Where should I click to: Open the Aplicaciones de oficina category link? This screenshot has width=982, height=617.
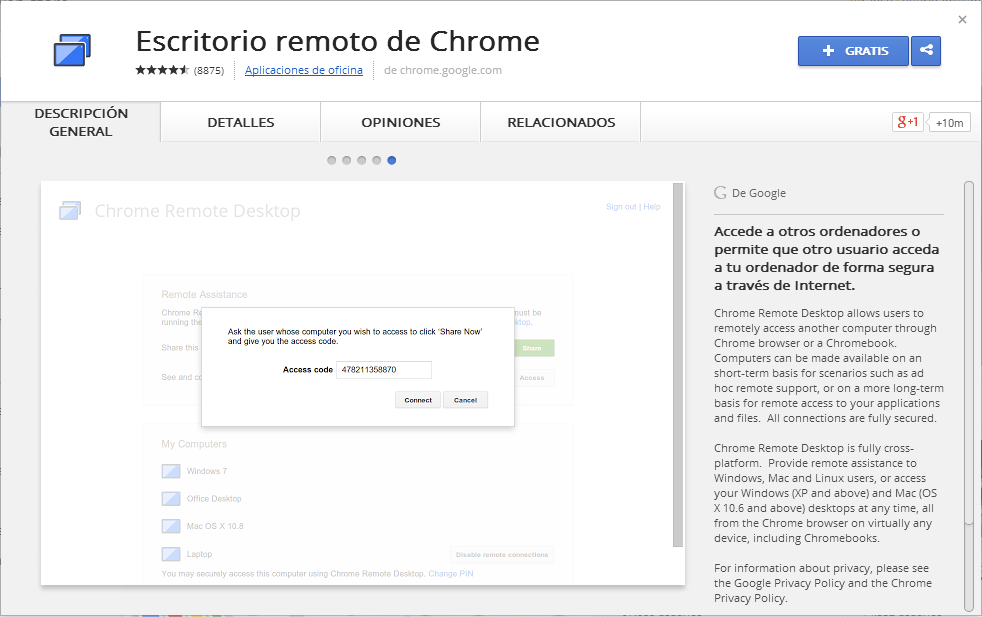click(303, 71)
